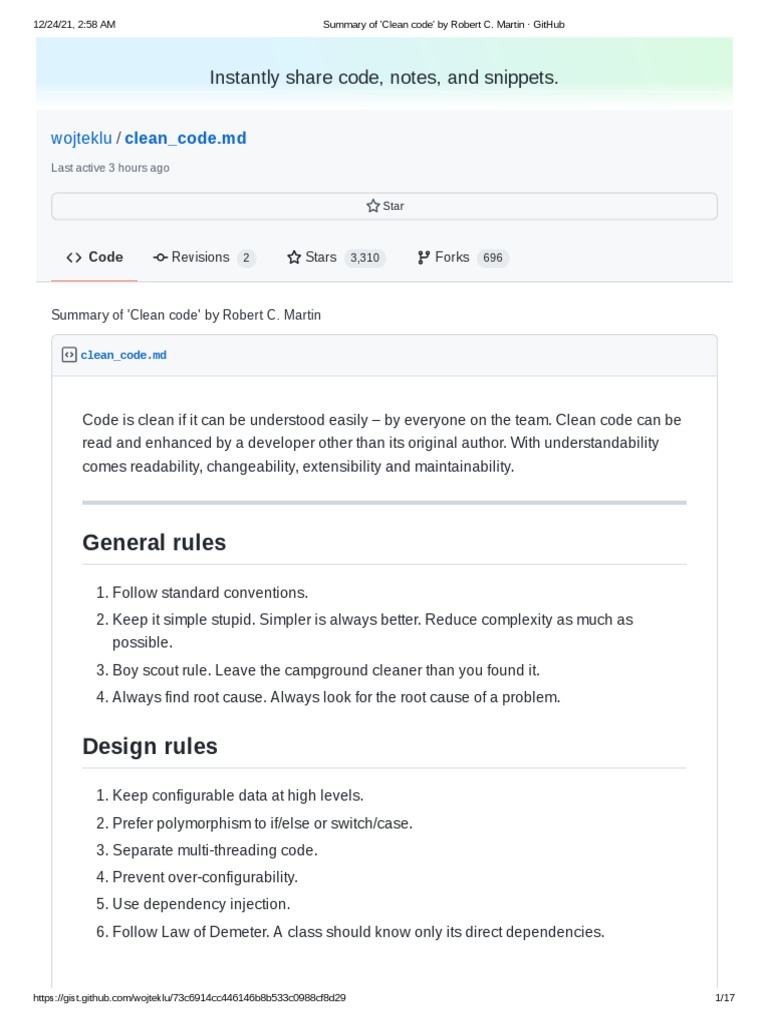Click the 696 forks count badge
768x1024 pixels.
pos(493,258)
